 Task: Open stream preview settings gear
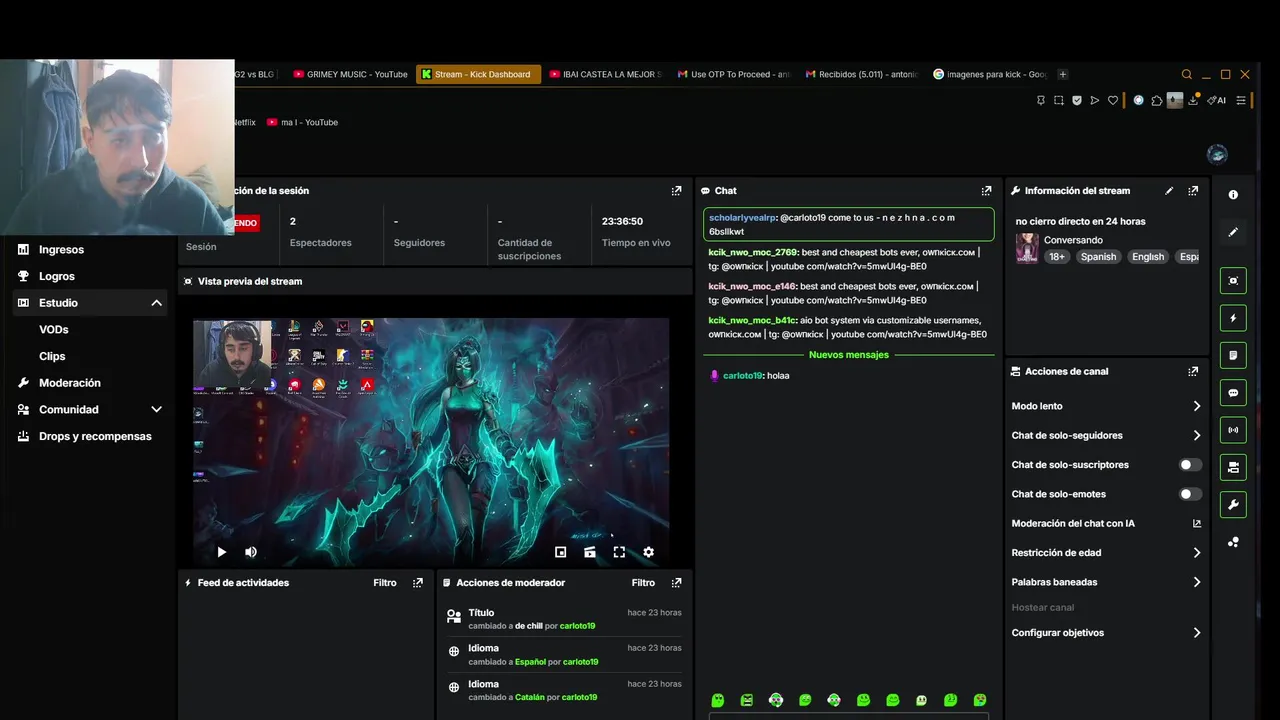[x=648, y=552]
